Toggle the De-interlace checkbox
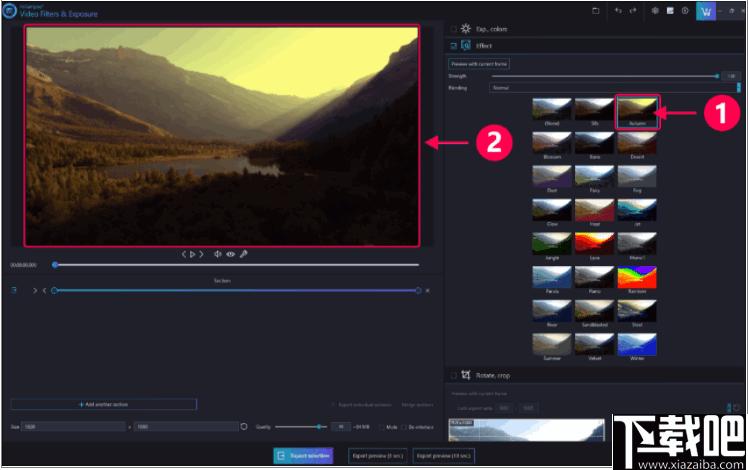Screen dimensions: 748x470 click(405, 427)
